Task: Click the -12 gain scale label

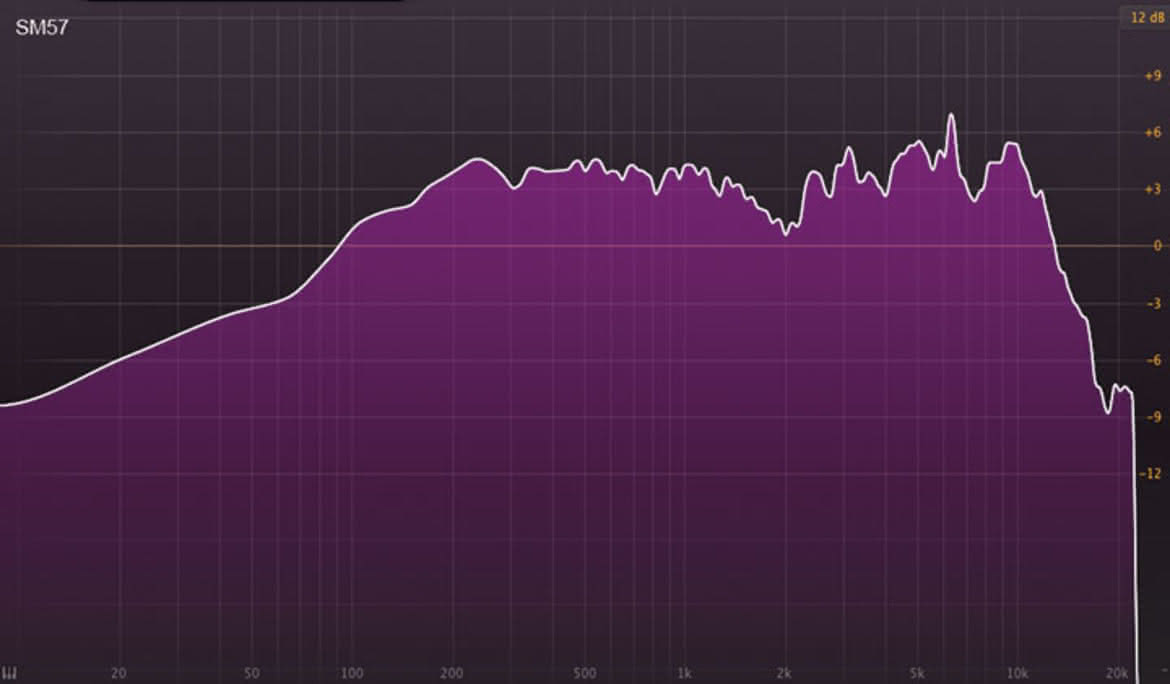Action: point(1151,474)
